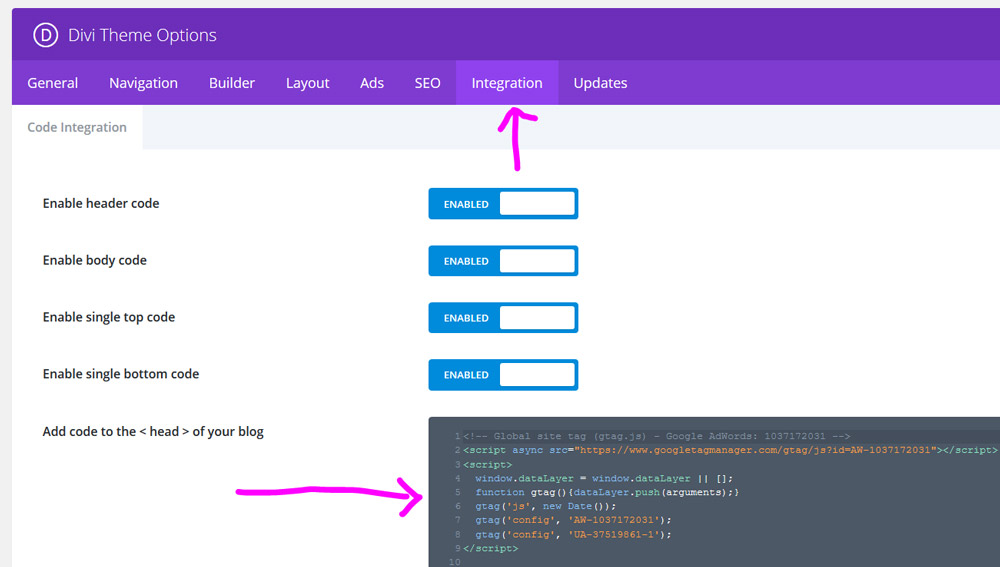Open the General tab
Screen dimensions: 1000x567
pyautogui.click(x=52, y=83)
